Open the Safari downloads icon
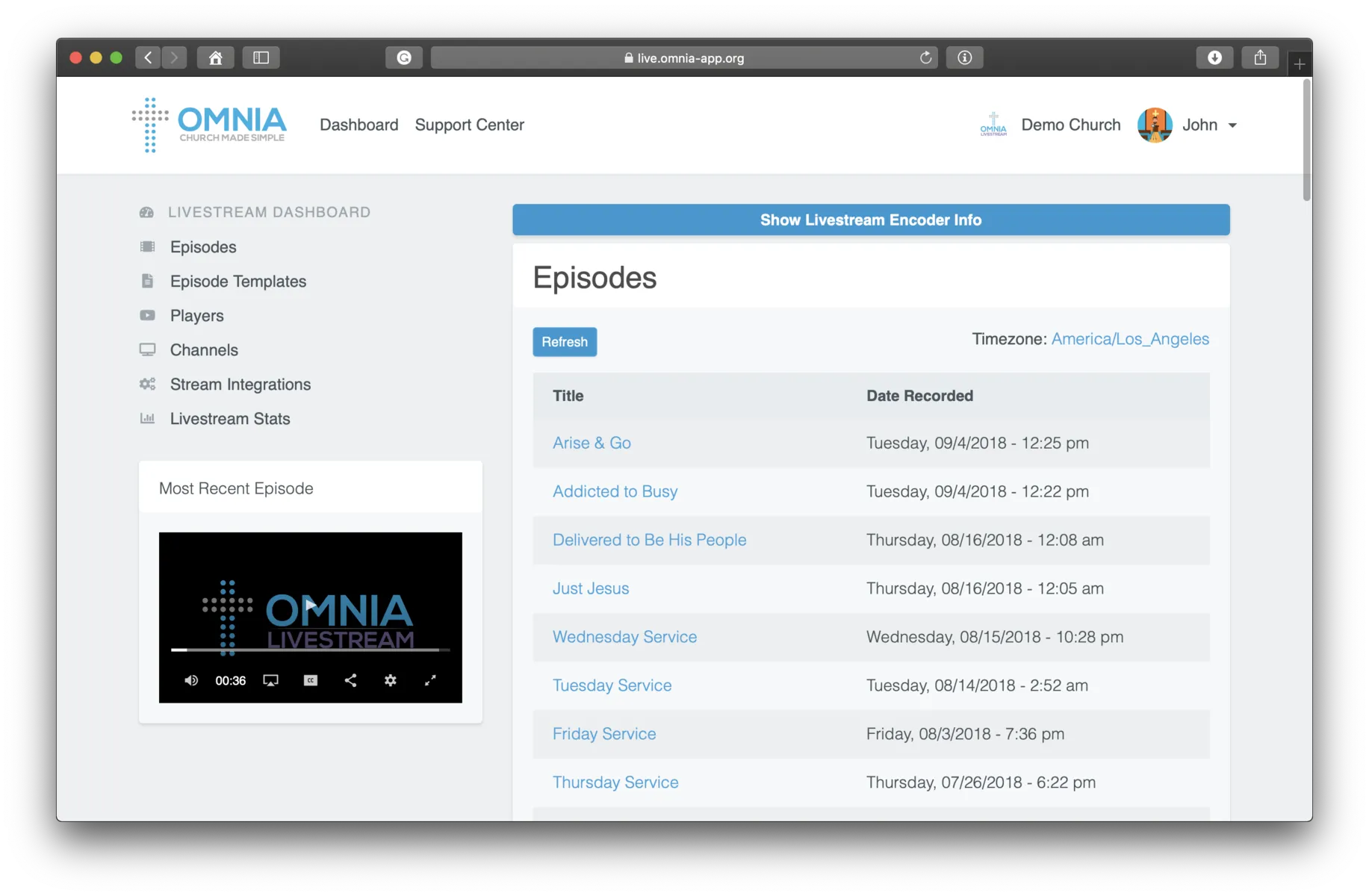Screen dimensions: 1369x896 click(x=1214, y=57)
